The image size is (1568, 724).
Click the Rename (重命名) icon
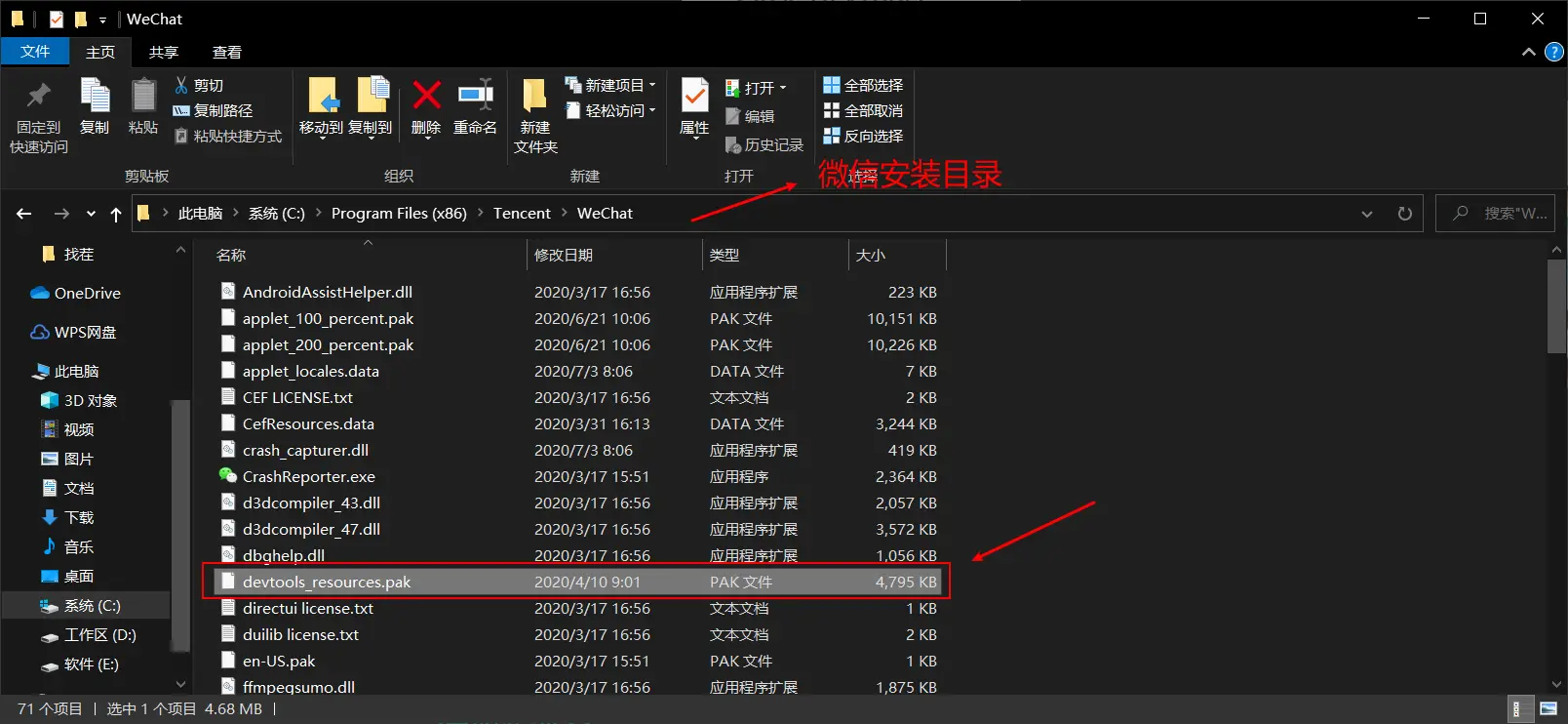(475, 95)
